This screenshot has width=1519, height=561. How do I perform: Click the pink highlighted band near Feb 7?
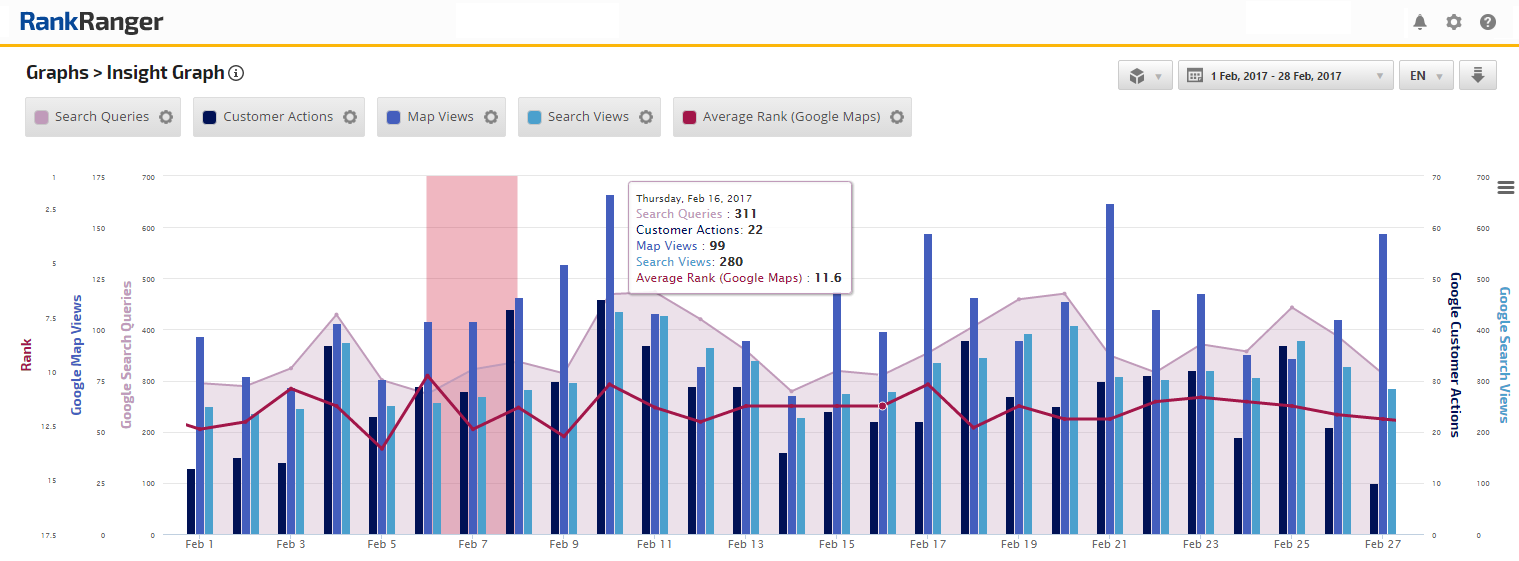coord(471,250)
